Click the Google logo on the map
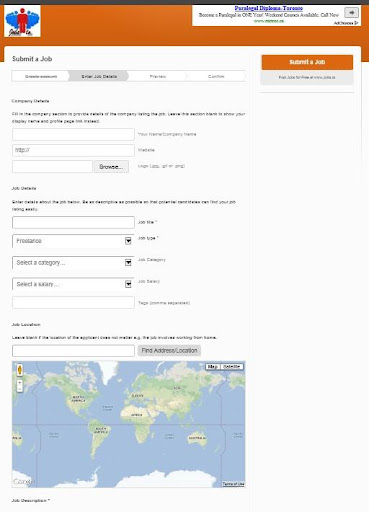 click(23, 481)
